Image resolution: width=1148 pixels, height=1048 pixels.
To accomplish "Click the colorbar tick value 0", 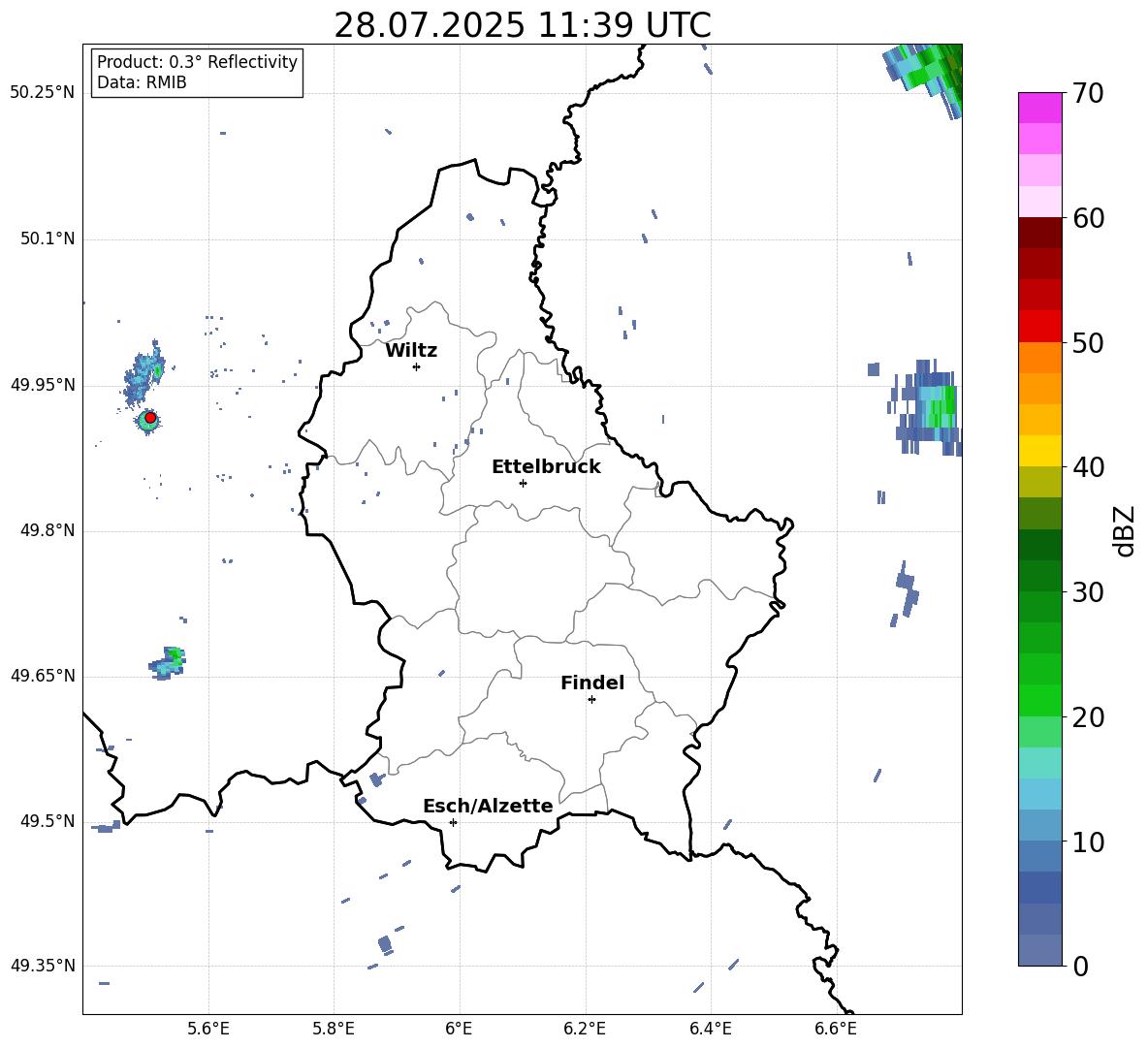I will (1080, 966).
